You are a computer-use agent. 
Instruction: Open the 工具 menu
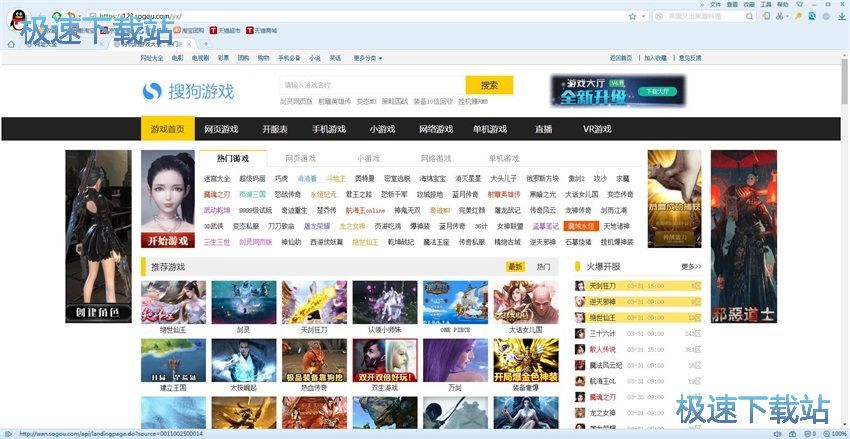tap(765, 4)
